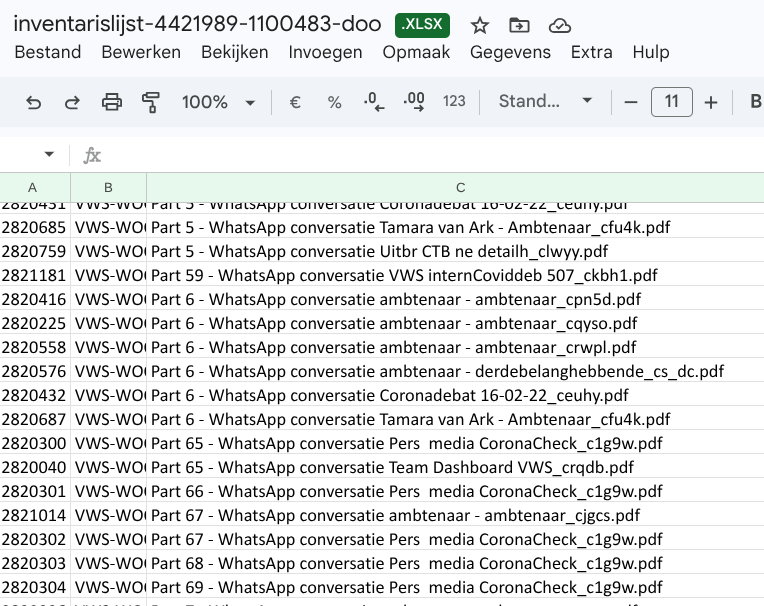Rename document title inventarislijst-4421989-1100483-doo
Screen dimensions: 764x606
coord(197,23)
